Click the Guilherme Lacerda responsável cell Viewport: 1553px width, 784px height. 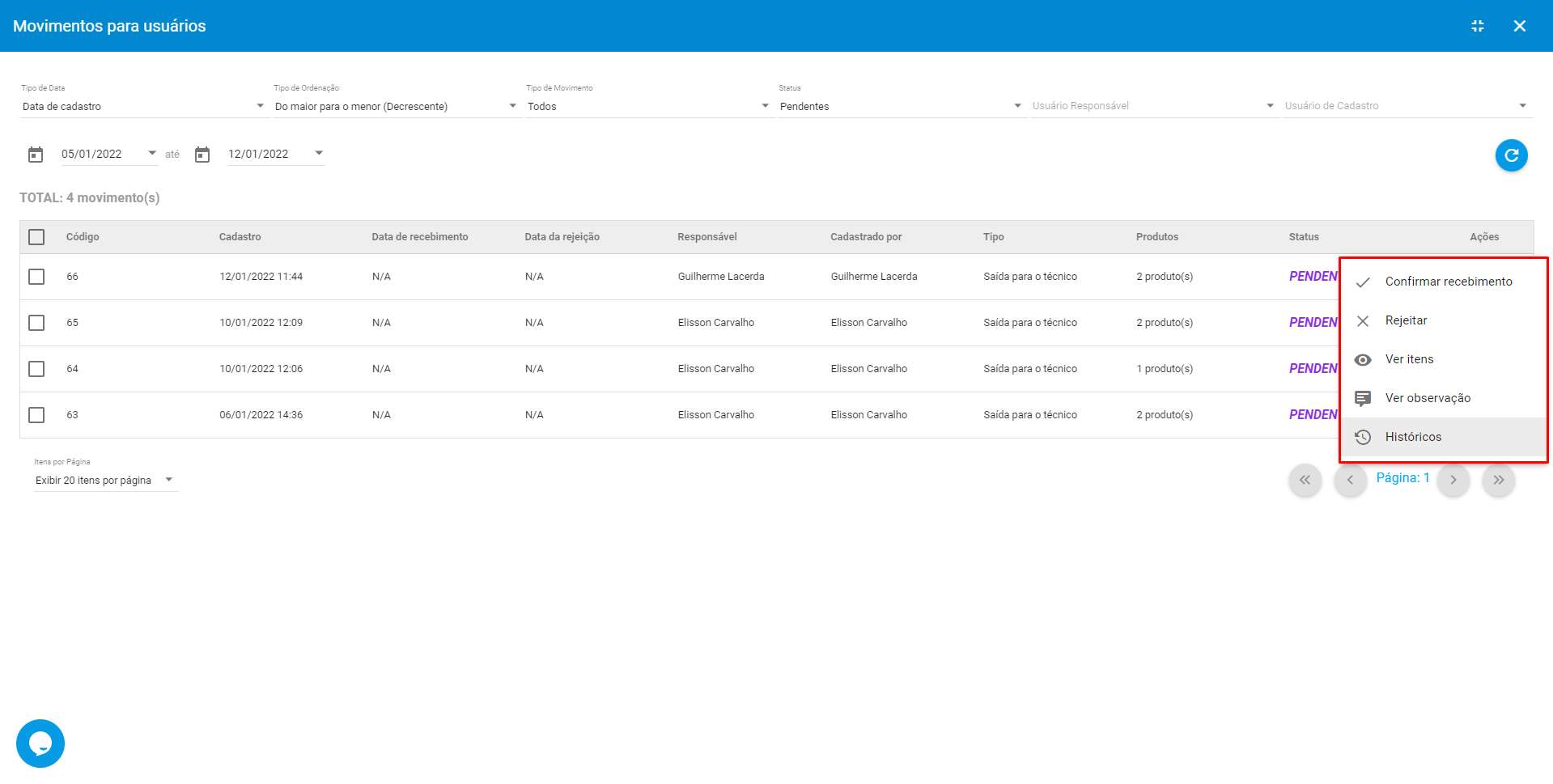coord(720,277)
